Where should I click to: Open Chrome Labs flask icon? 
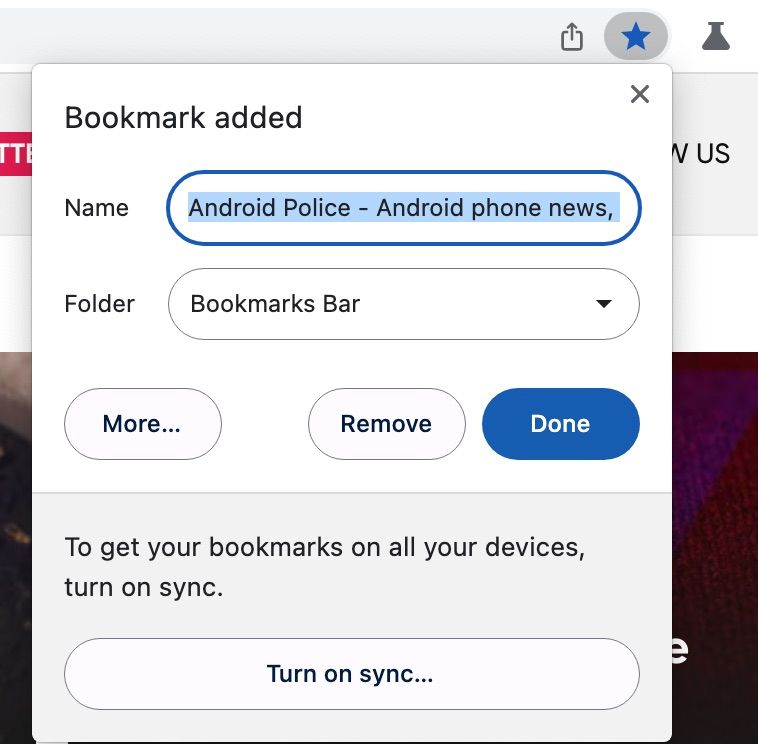715,36
